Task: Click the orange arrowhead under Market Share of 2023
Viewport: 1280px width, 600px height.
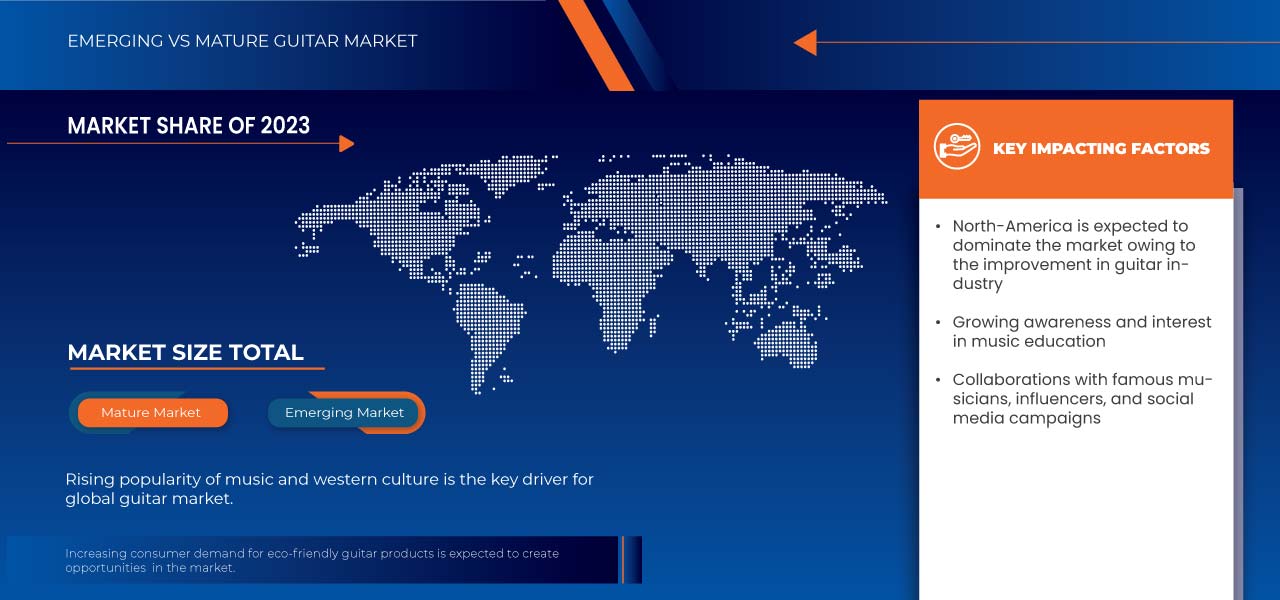Action: [x=346, y=144]
